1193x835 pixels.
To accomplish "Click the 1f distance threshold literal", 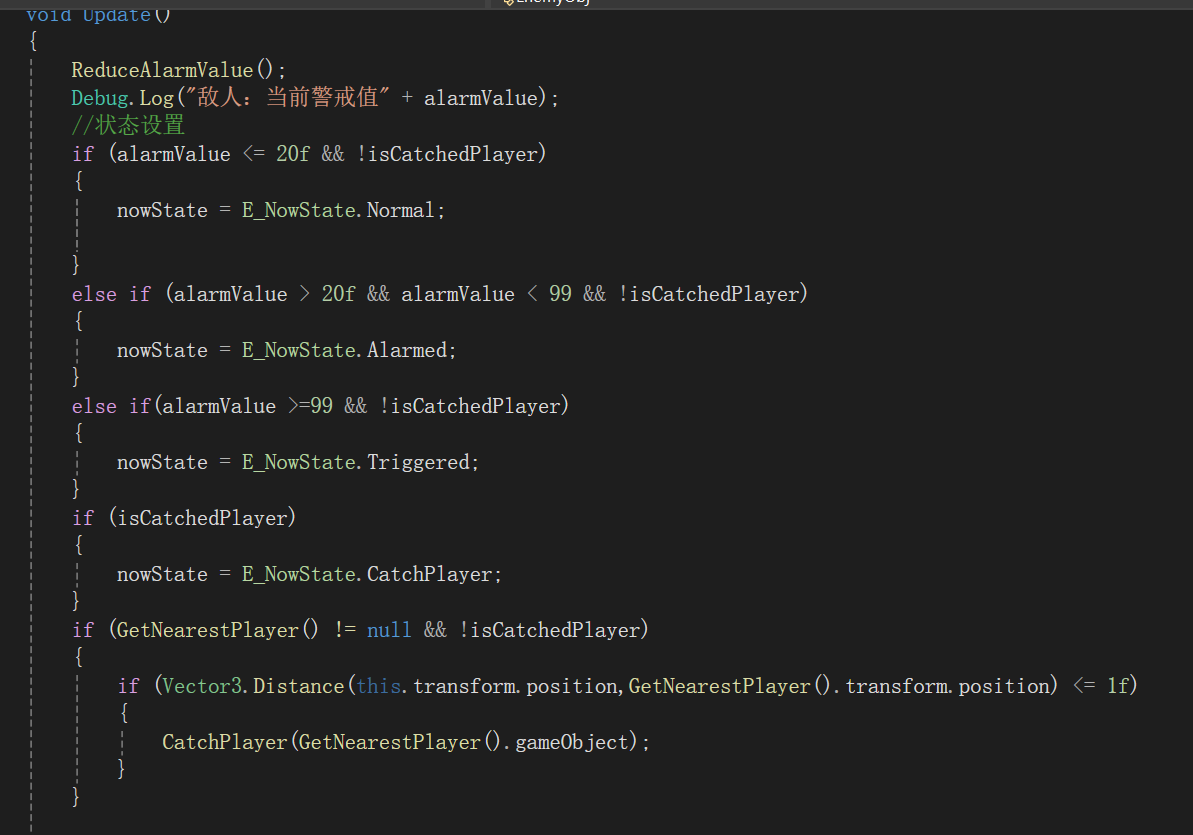I will click(1117, 686).
